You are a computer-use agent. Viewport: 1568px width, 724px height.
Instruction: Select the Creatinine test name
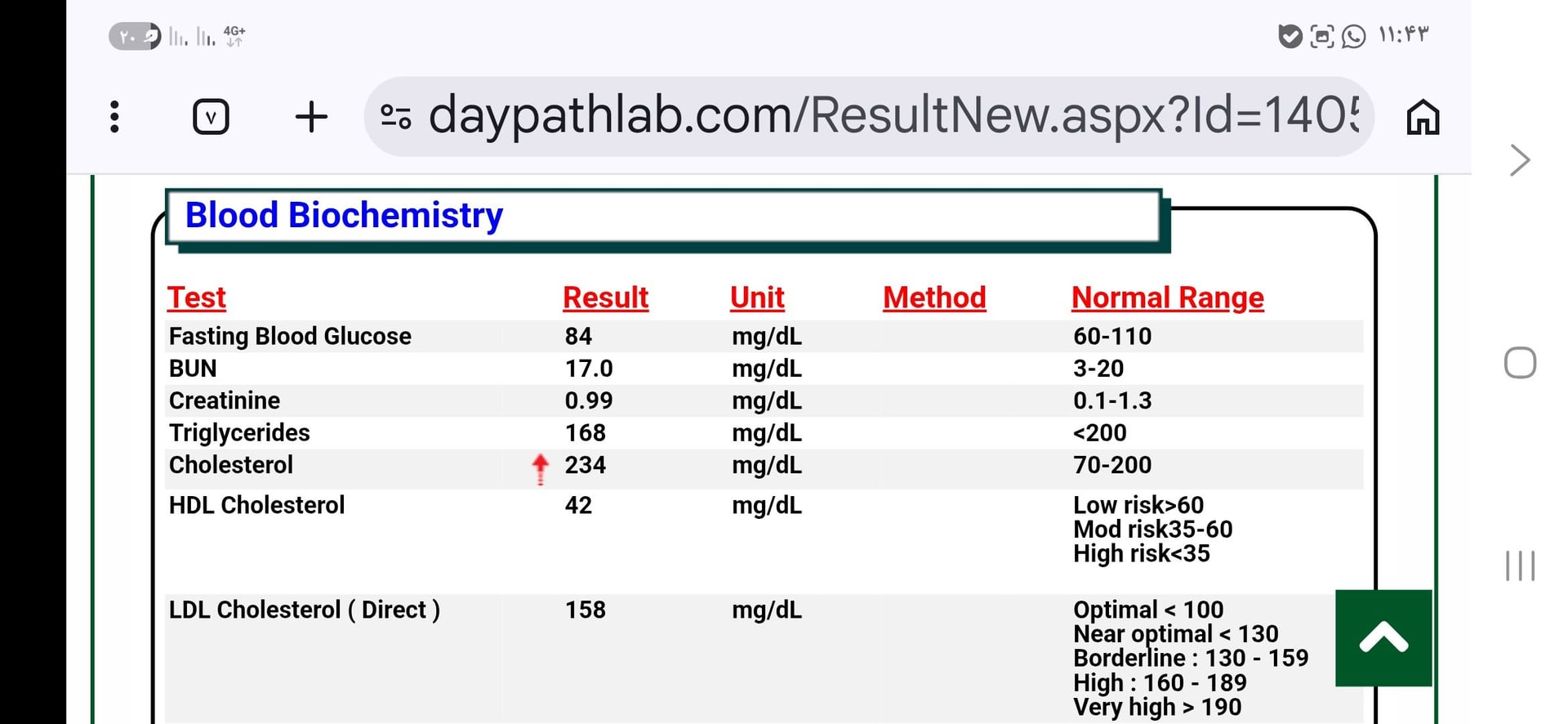point(225,400)
